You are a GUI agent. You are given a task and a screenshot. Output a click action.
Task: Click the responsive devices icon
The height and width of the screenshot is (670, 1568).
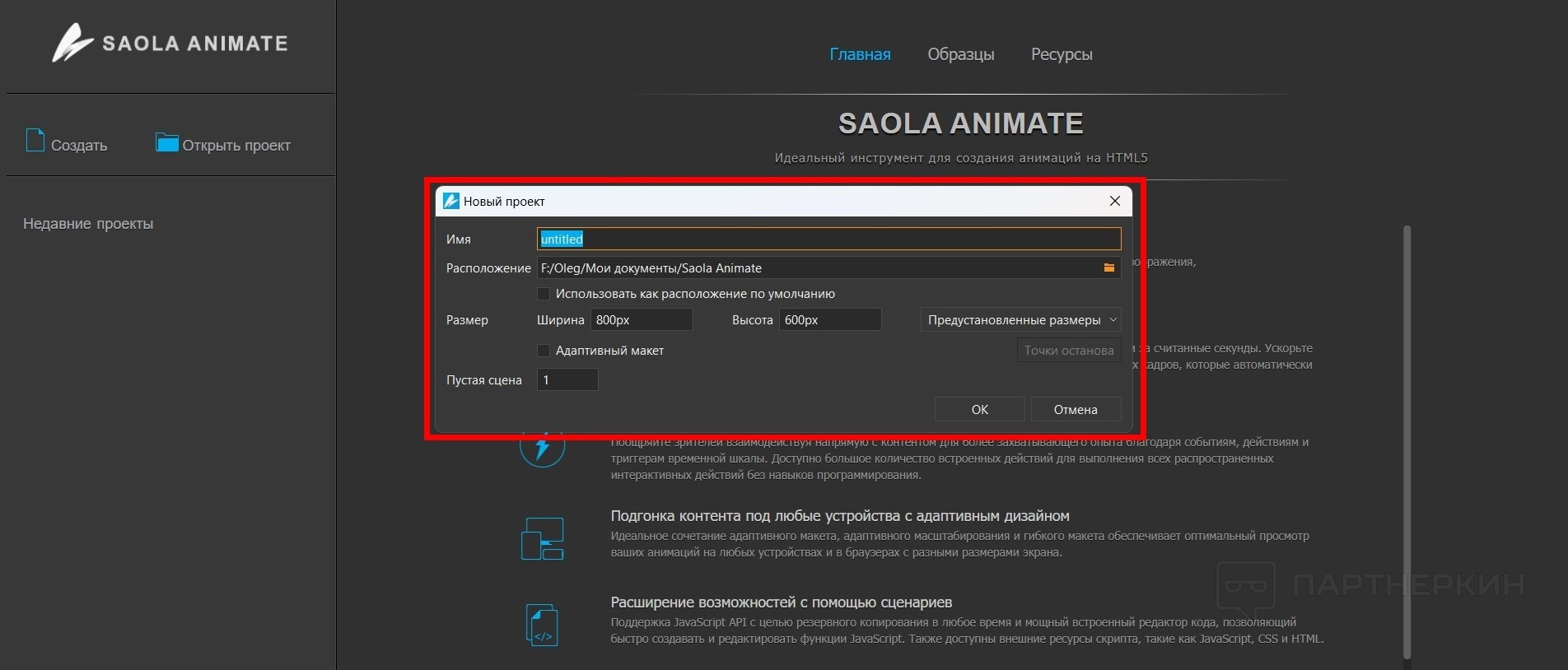point(542,538)
